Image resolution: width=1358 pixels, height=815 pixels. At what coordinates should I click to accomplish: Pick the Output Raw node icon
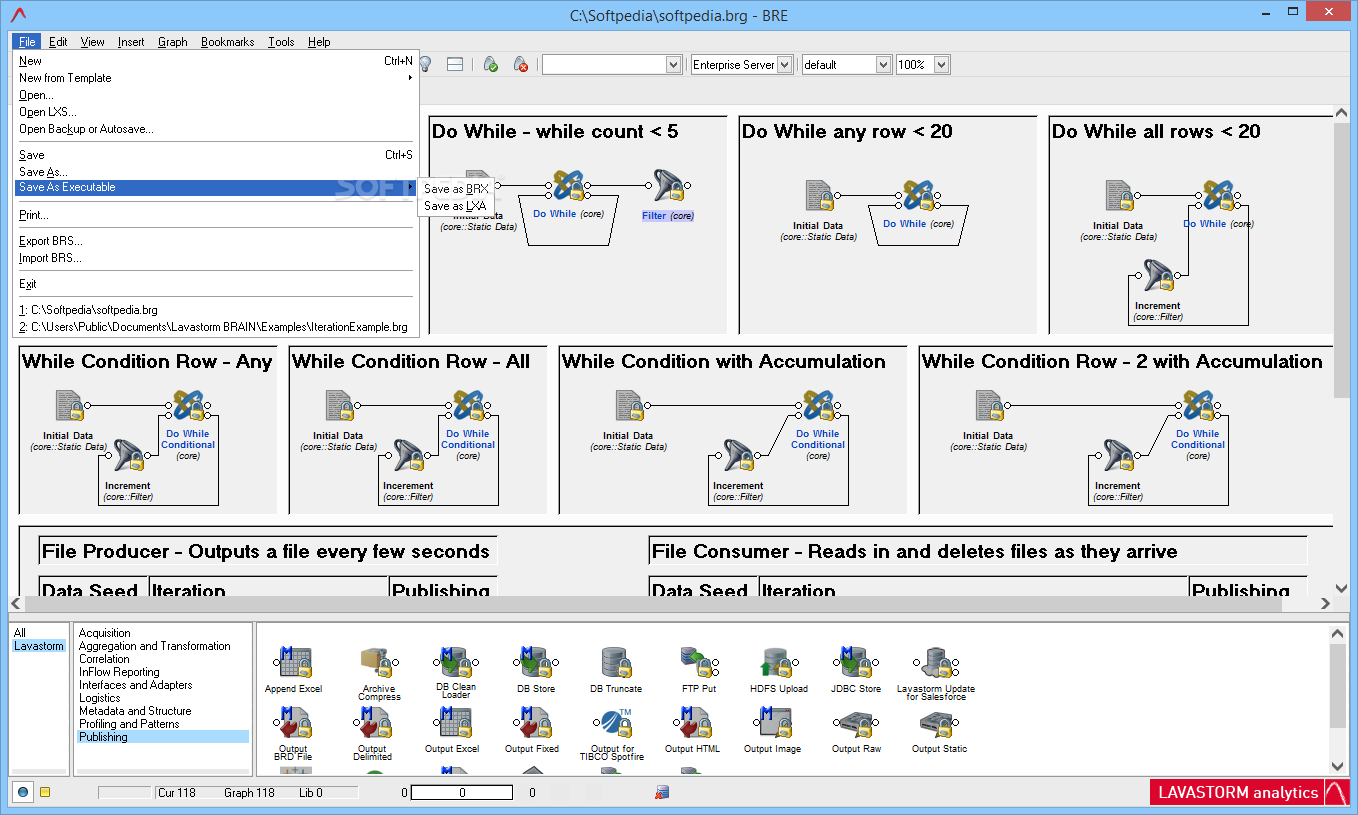[857, 723]
